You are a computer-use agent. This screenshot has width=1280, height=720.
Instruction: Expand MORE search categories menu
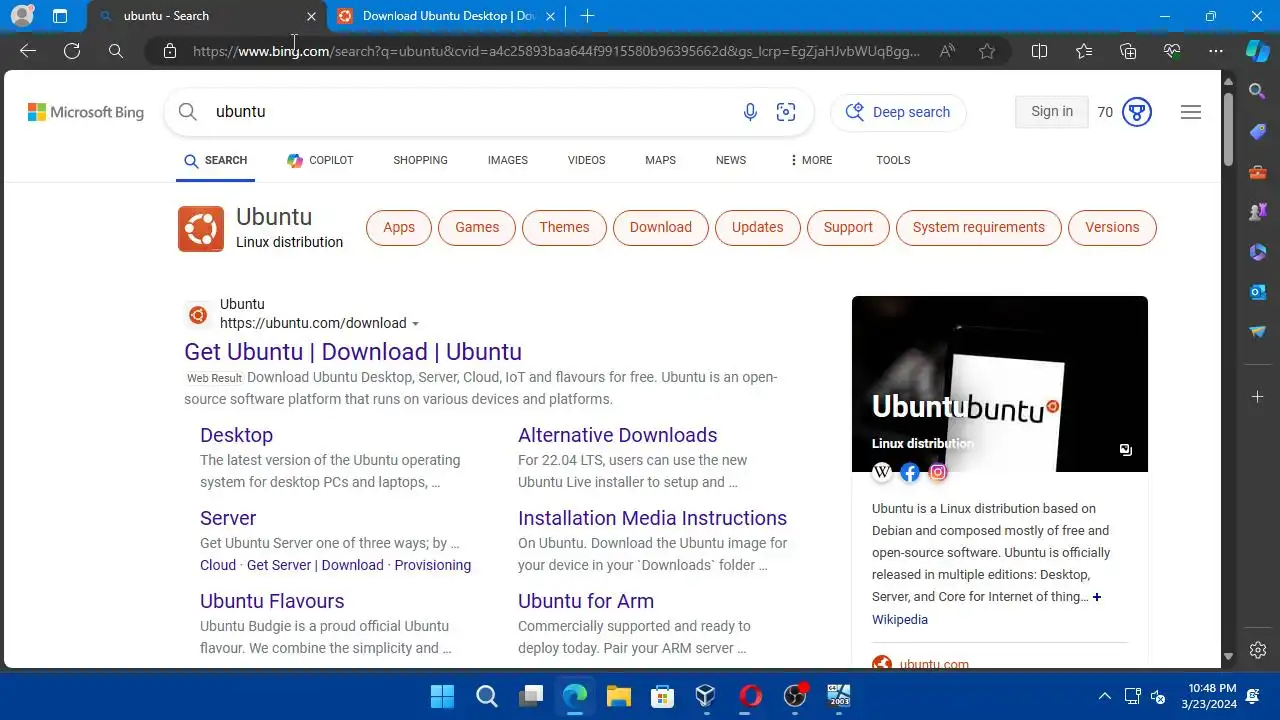coord(811,160)
